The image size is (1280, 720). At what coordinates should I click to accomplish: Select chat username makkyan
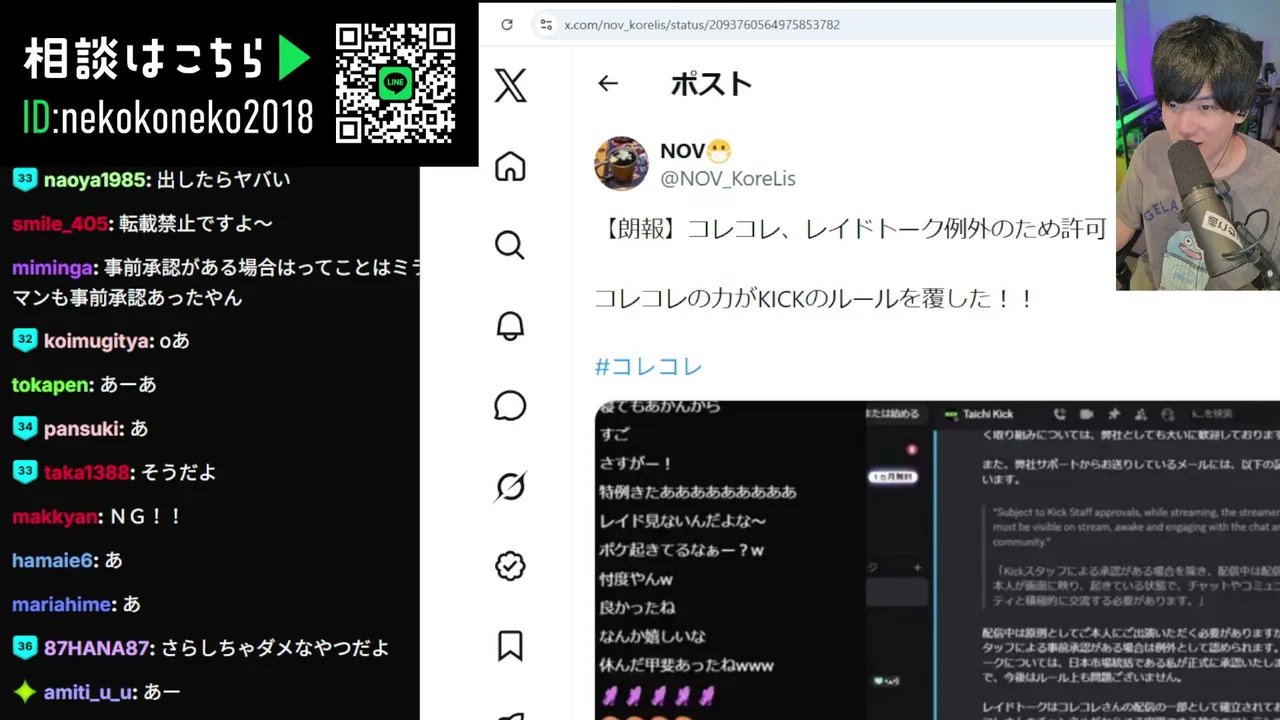57,516
